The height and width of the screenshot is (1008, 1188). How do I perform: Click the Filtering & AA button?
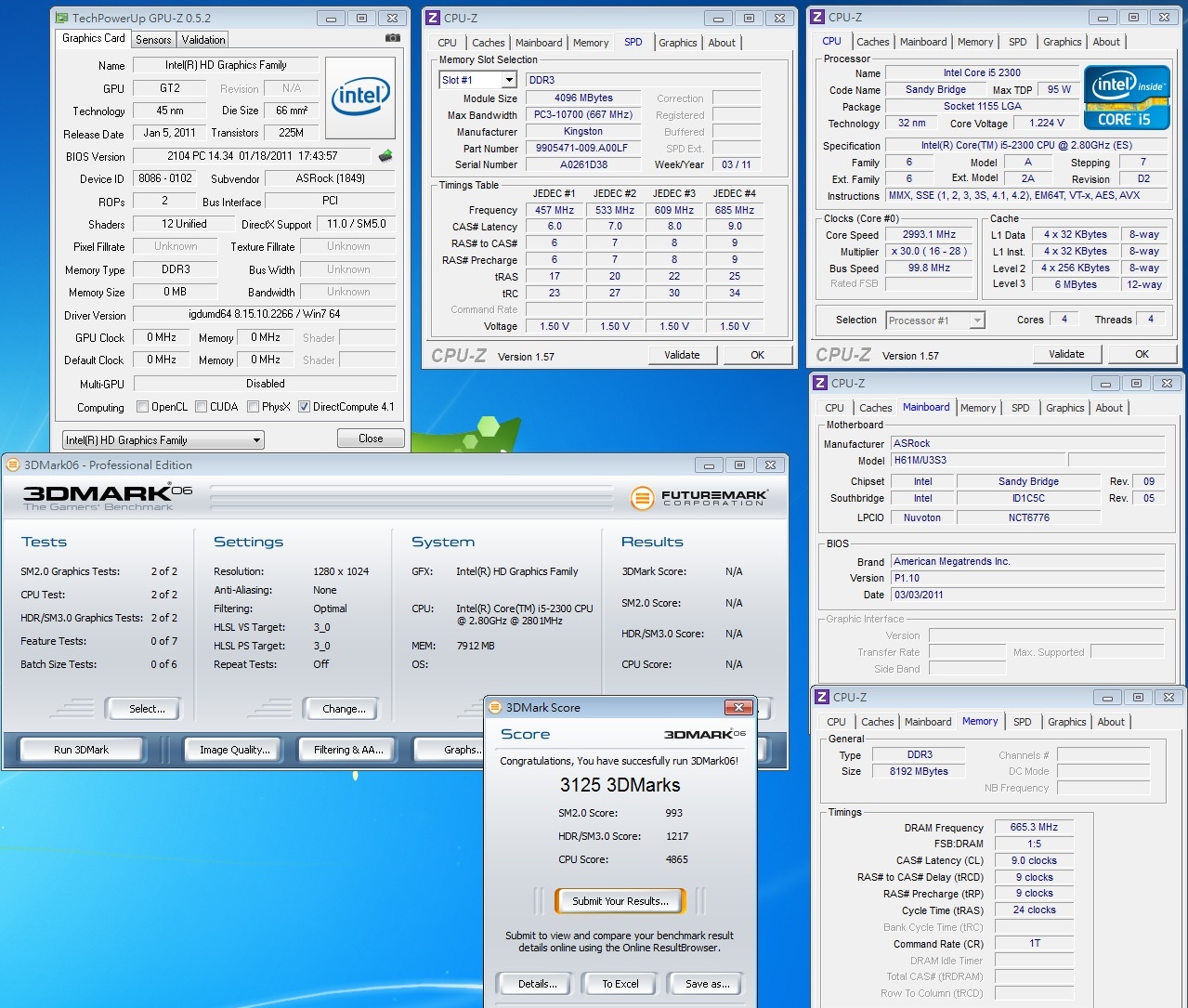[x=348, y=750]
